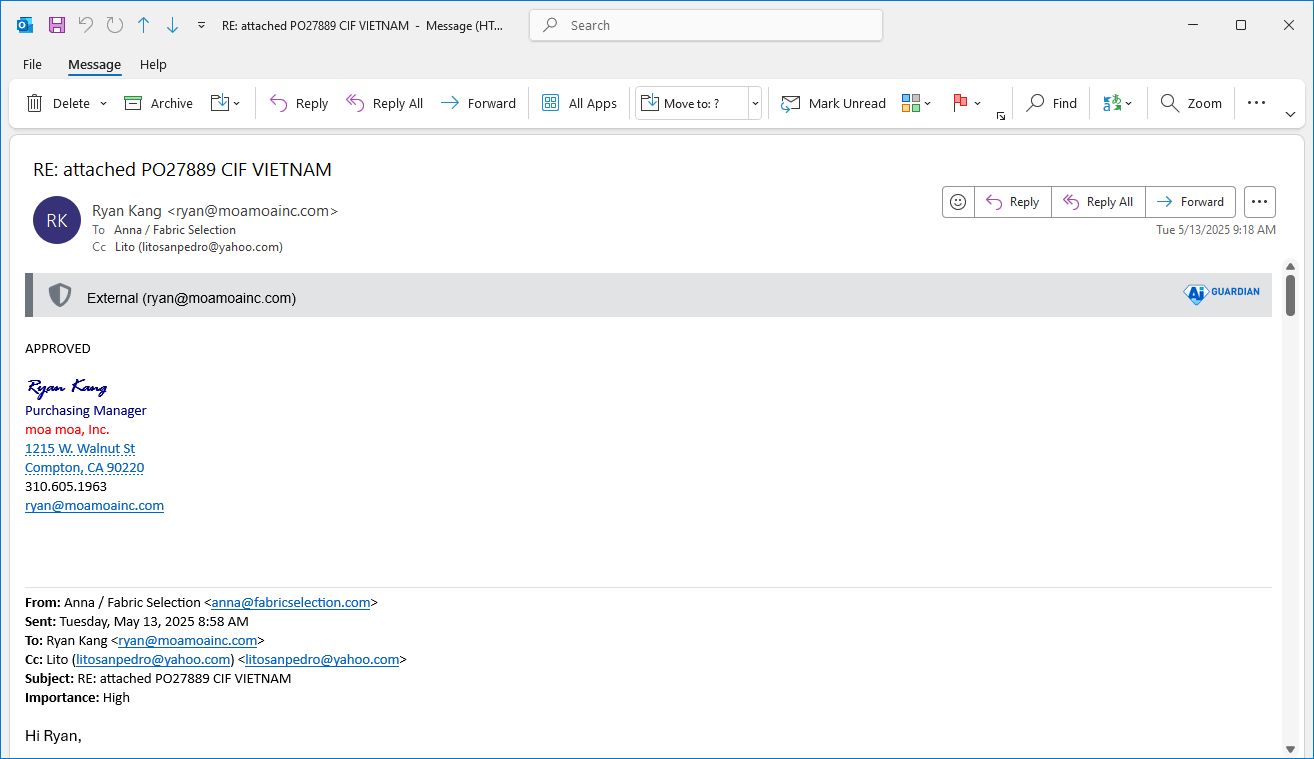Click the AI Guardian logo

(1222, 293)
